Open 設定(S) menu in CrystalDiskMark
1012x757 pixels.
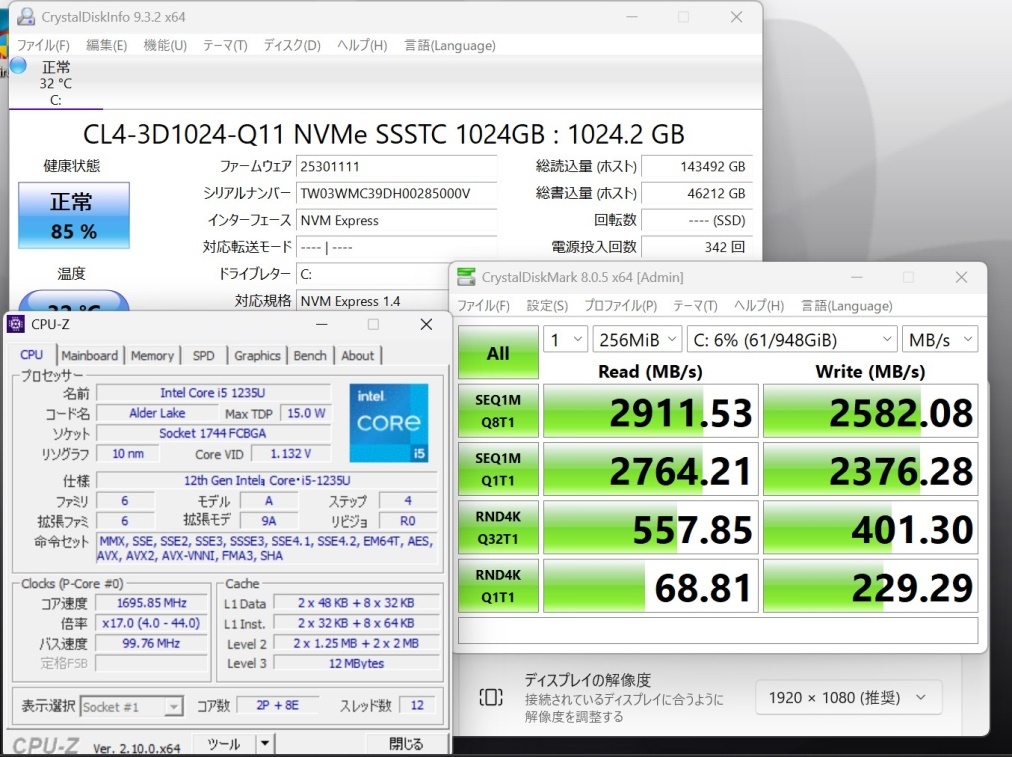click(547, 305)
